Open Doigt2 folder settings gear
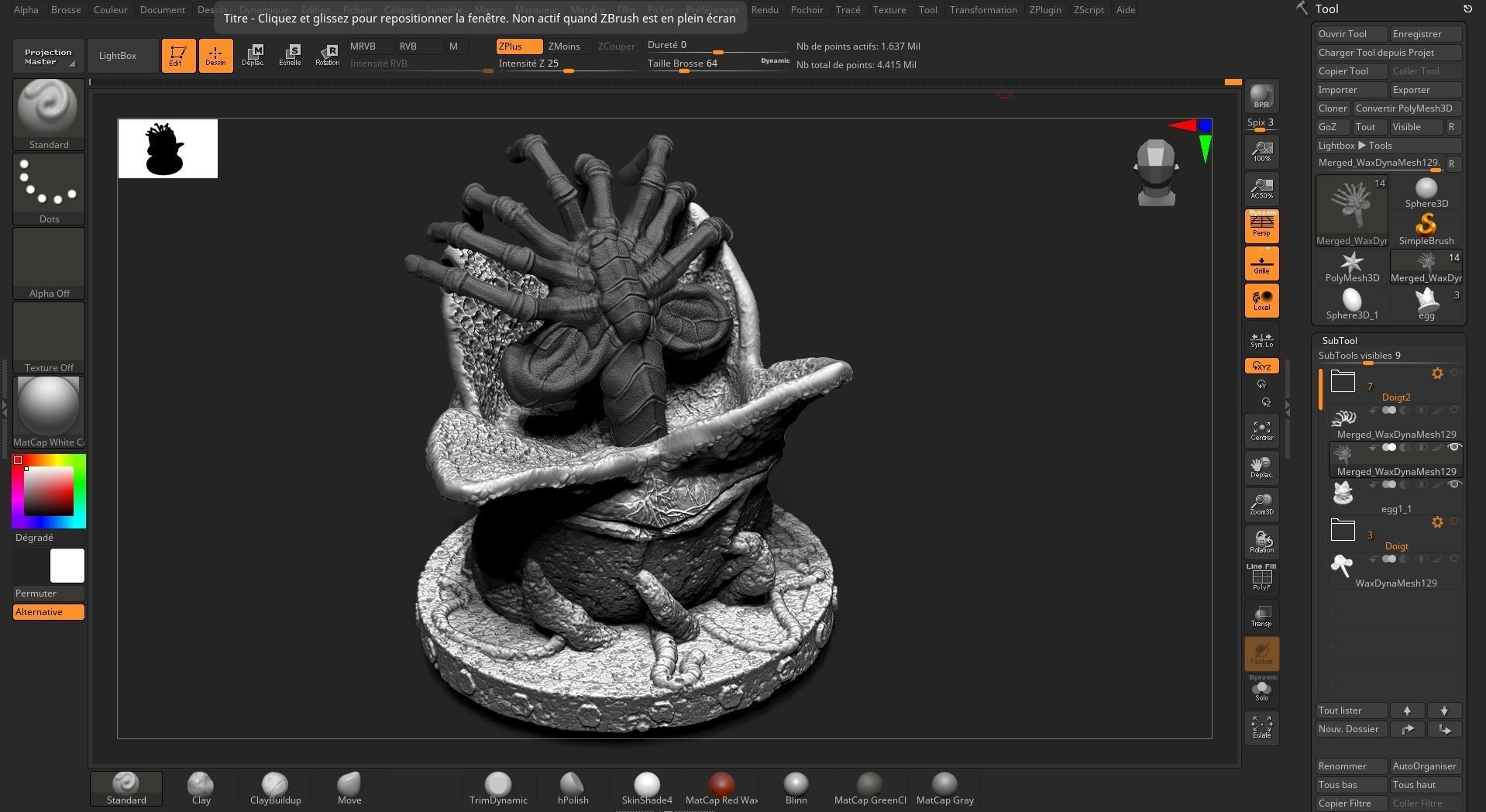The image size is (1486, 812). click(x=1437, y=373)
